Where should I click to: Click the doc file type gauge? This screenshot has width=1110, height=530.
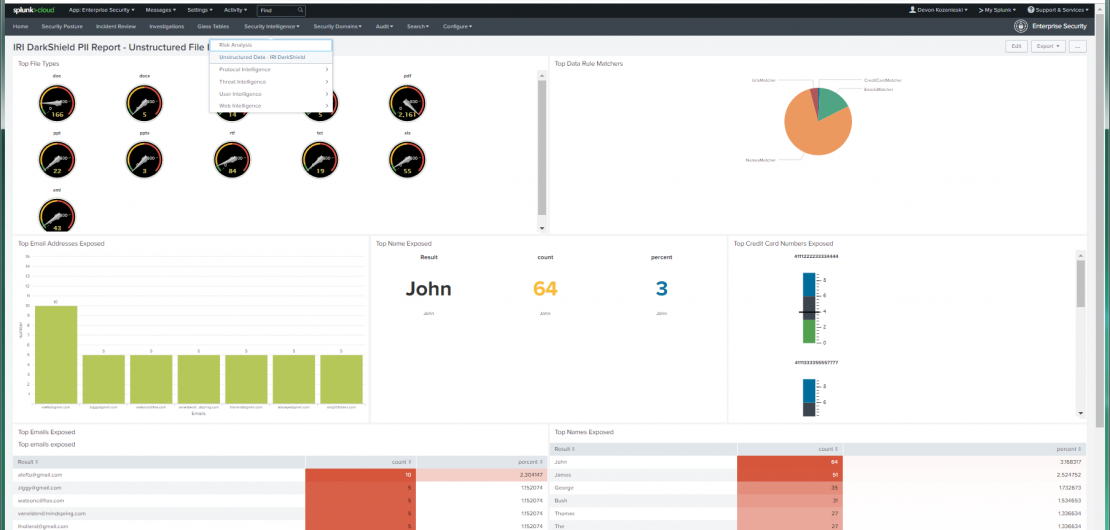57,103
